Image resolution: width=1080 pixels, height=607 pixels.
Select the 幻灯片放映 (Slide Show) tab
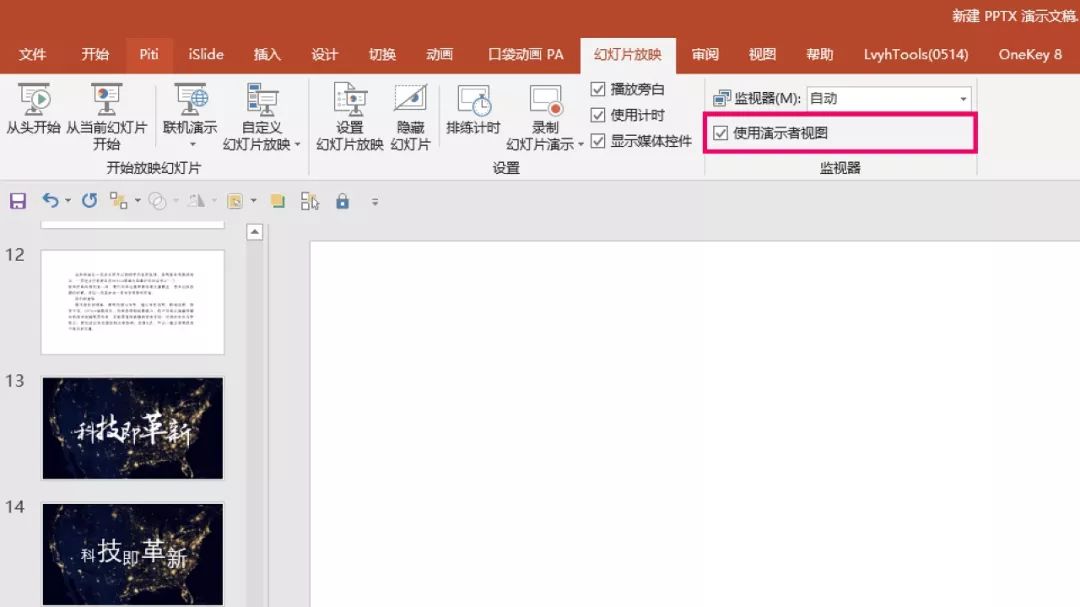pyautogui.click(x=627, y=55)
